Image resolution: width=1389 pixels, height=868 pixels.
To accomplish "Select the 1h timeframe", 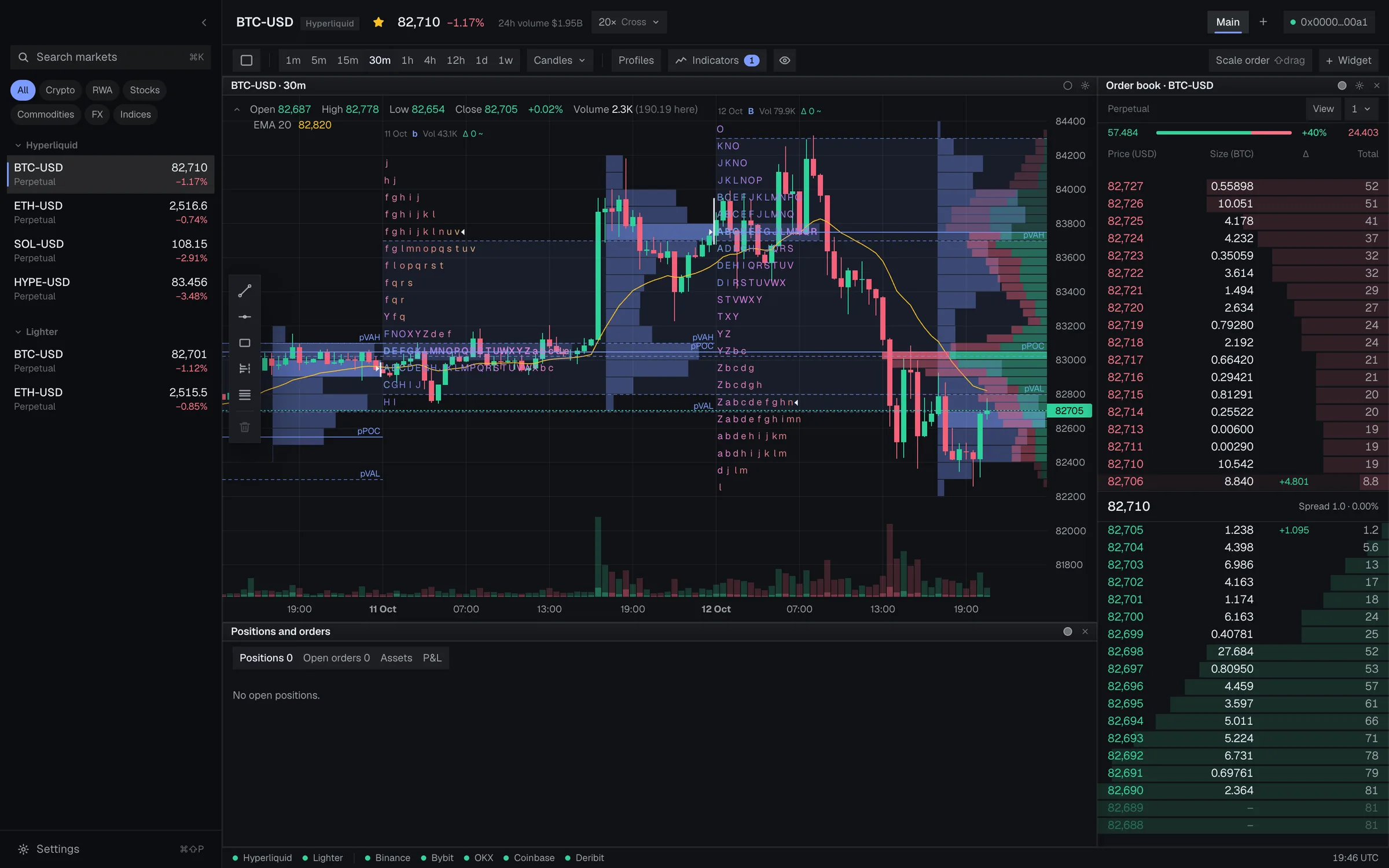I will point(407,60).
